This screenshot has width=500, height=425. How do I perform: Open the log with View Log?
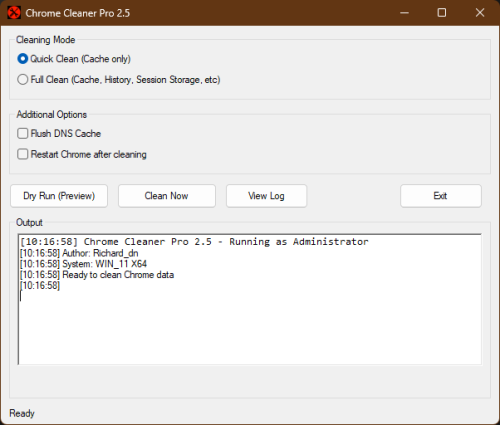tap(266, 196)
